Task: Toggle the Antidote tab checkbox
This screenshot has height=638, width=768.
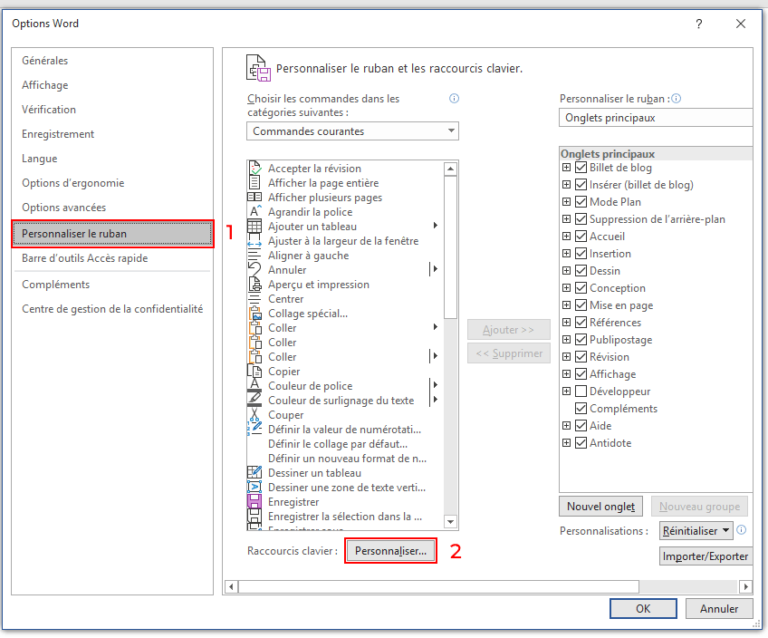Action: point(581,443)
